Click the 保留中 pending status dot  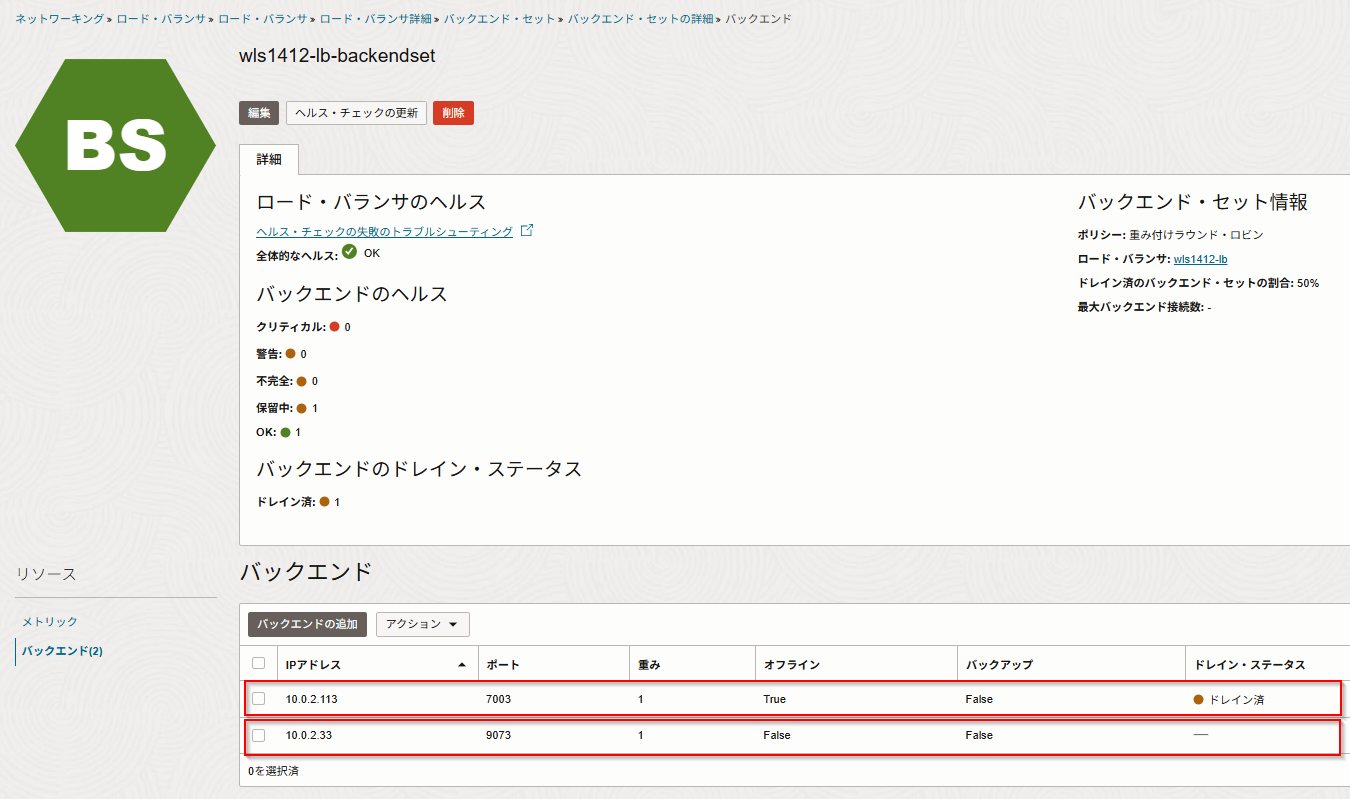coord(301,408)
